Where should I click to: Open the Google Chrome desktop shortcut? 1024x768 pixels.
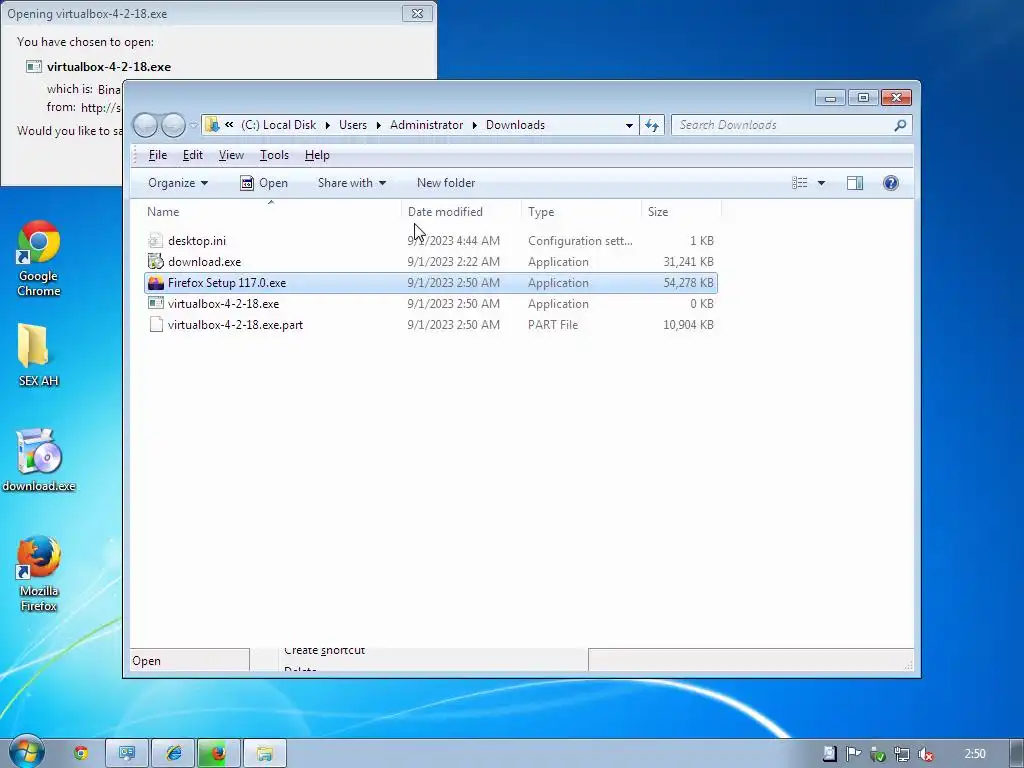[x=39, y=257]
